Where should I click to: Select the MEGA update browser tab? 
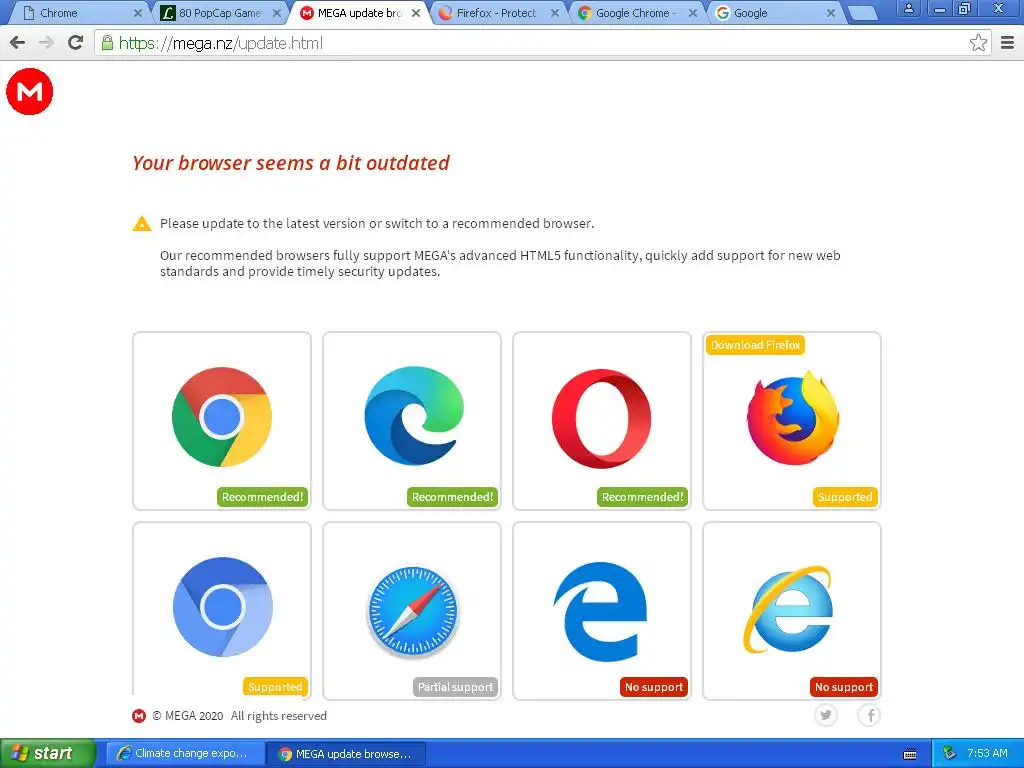click(x=359, y=13)
